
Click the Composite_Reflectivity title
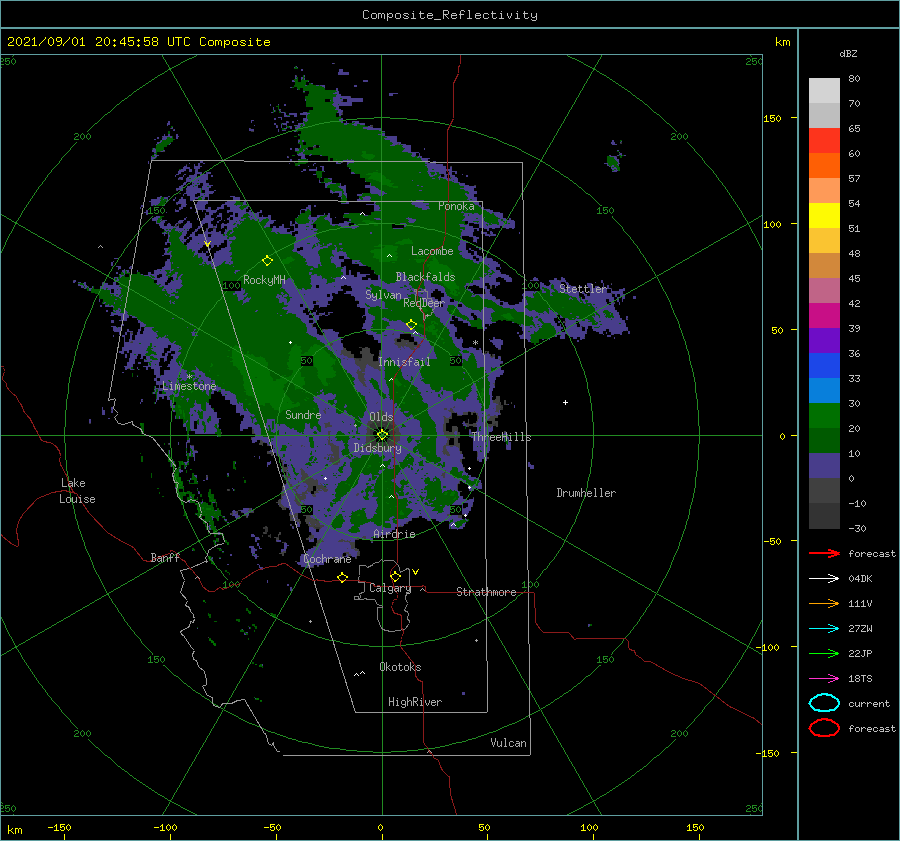[x=450, y=15]
